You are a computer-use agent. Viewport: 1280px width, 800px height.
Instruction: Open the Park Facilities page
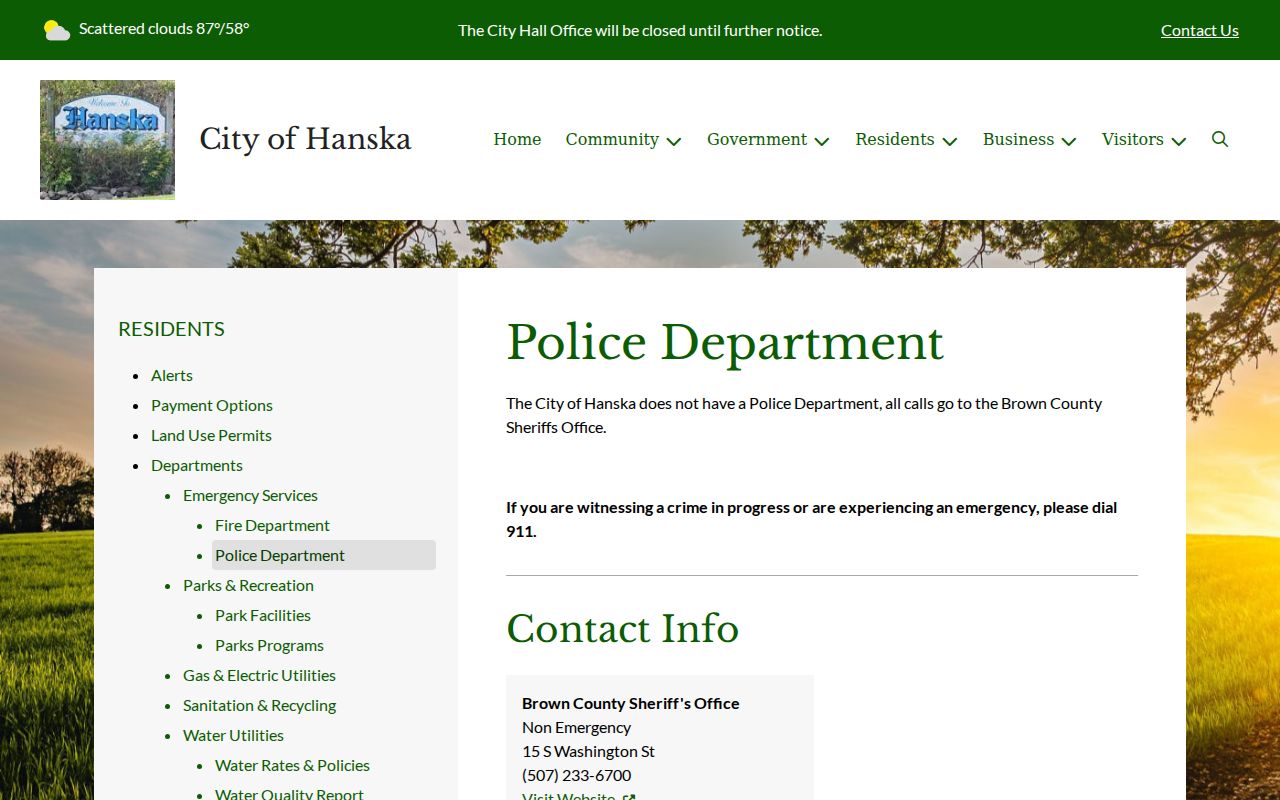pos(263,615)
